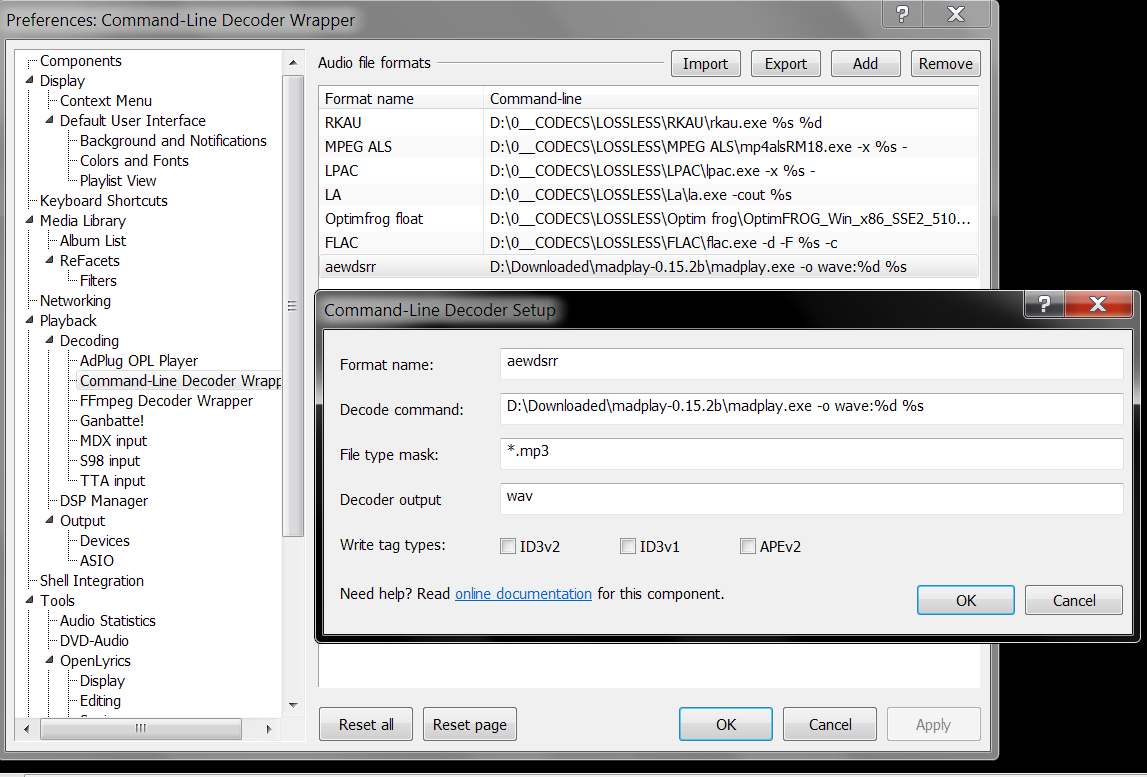Select the LPAC format row
Viewport: 1147px width, 777px height.
[x=648, y=170]
